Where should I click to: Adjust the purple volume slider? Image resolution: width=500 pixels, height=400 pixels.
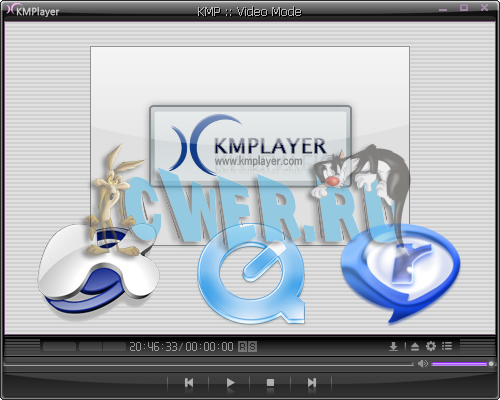[462, 364]
